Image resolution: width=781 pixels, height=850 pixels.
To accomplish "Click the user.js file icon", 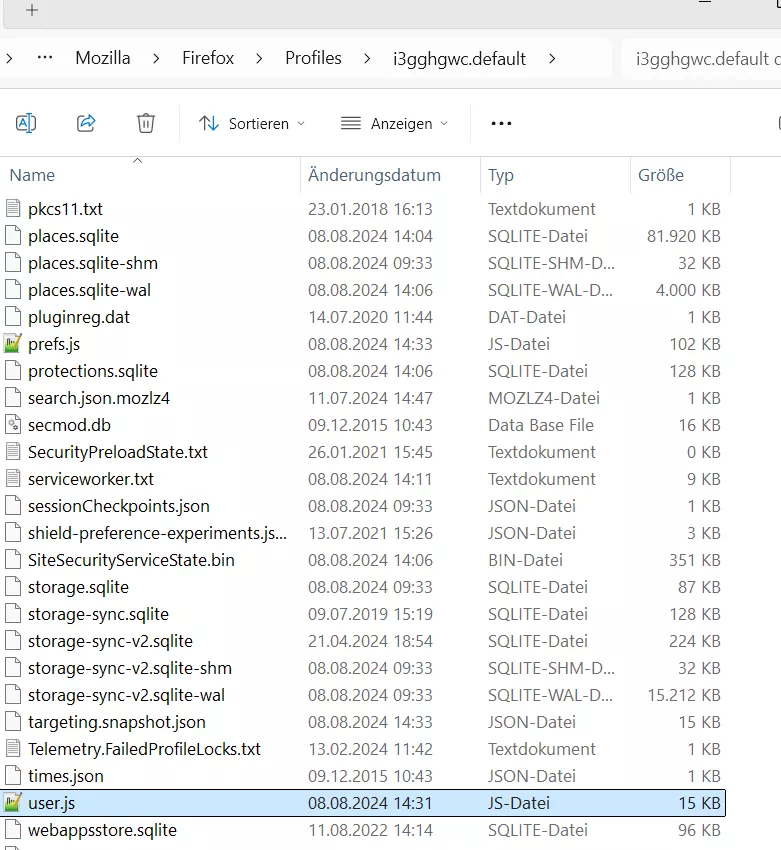I will click(13, 802).
